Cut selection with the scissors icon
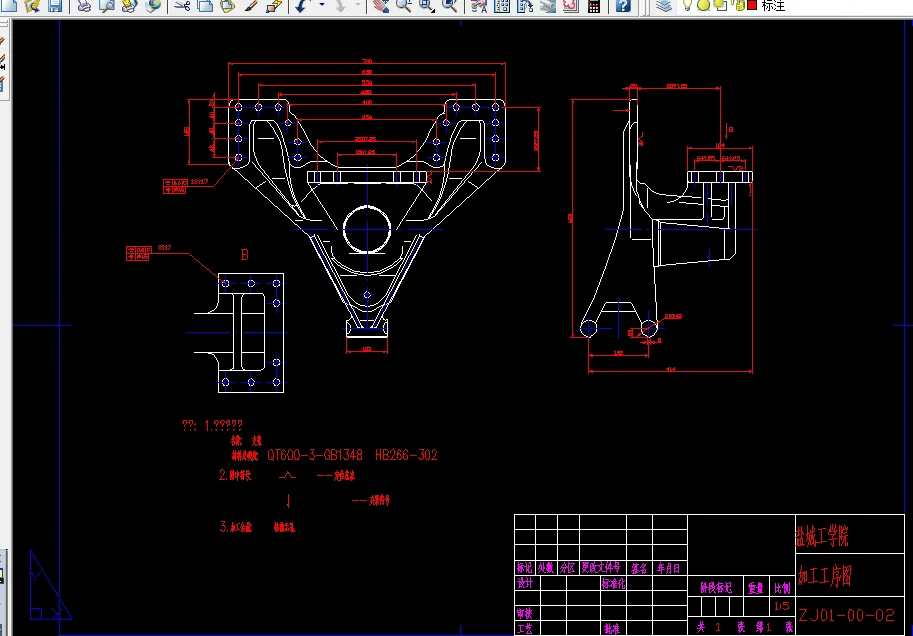Screen dimensions: 913x636 (x=182, y=6)
